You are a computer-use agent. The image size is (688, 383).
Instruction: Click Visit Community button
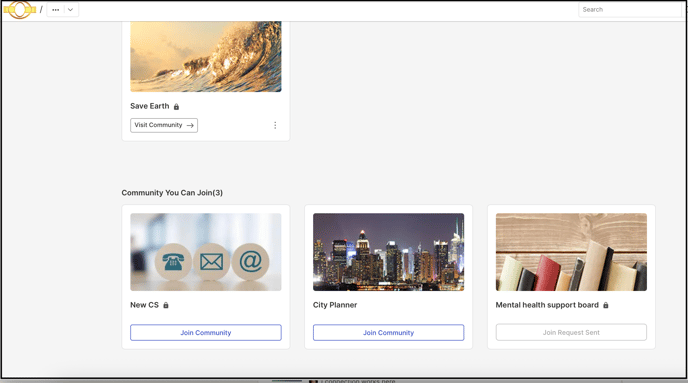[x=164, y=125]
